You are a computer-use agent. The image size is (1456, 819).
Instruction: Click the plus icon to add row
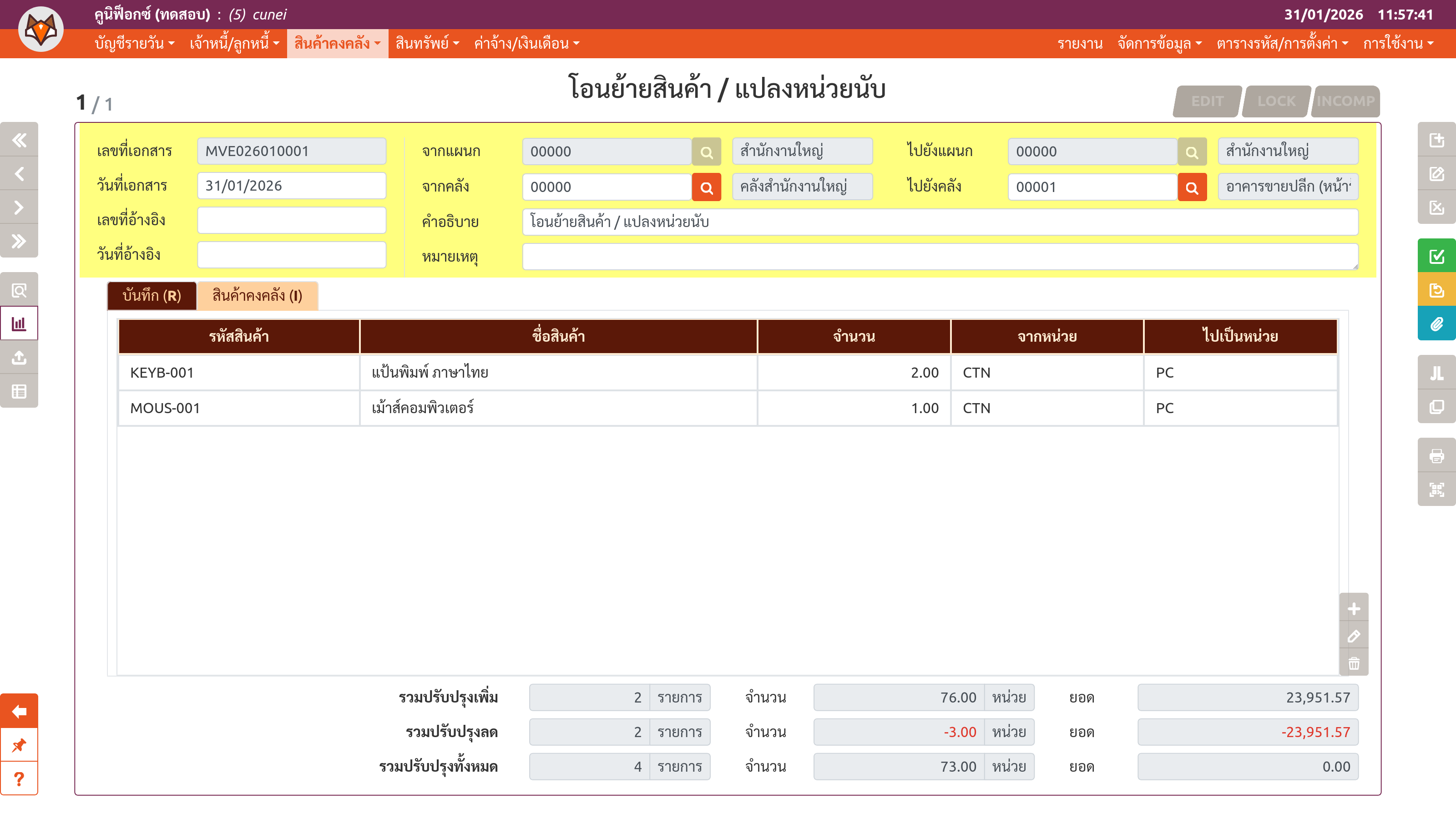pos(1353,609)
